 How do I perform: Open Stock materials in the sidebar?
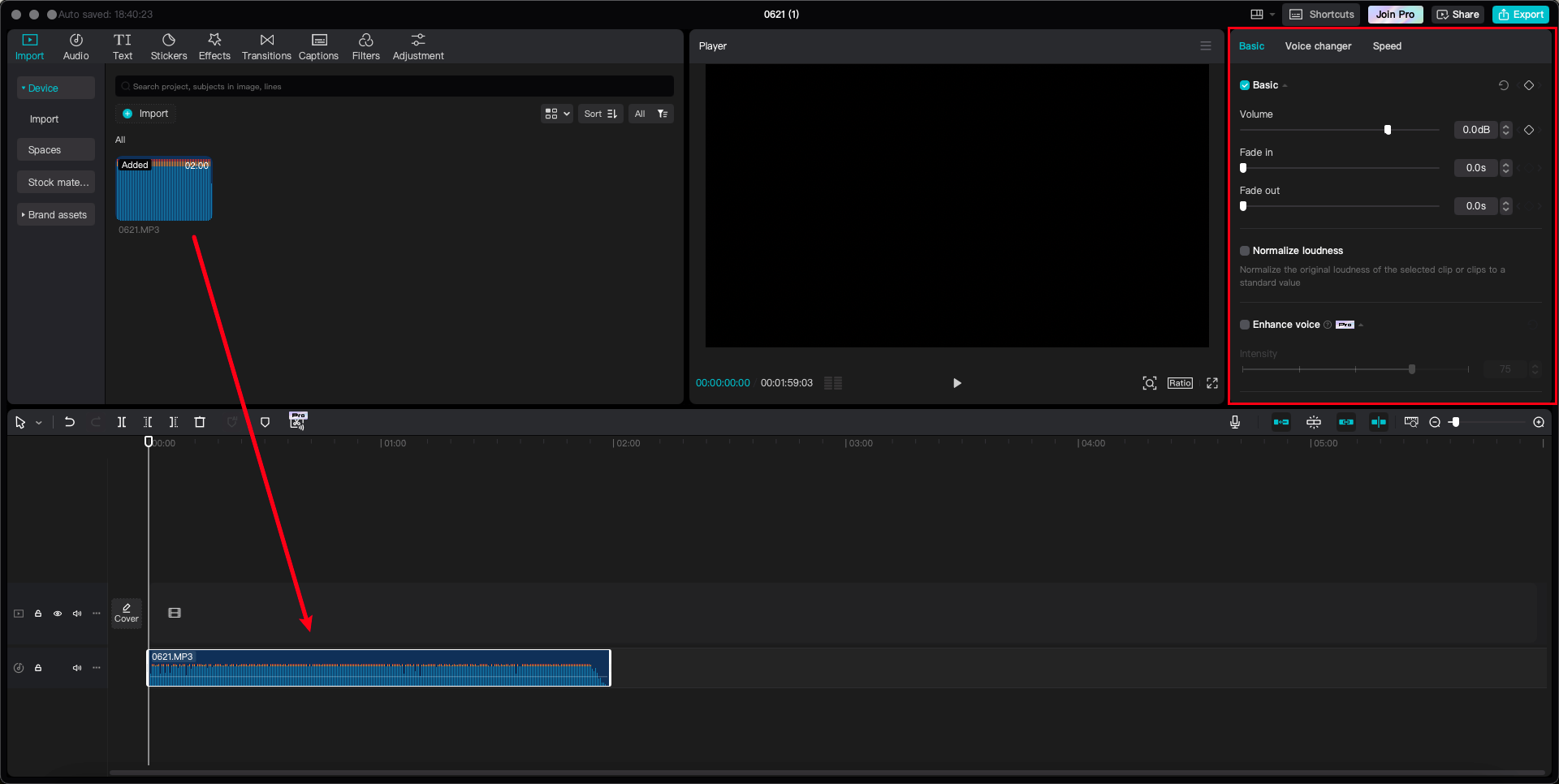point(56,183)
